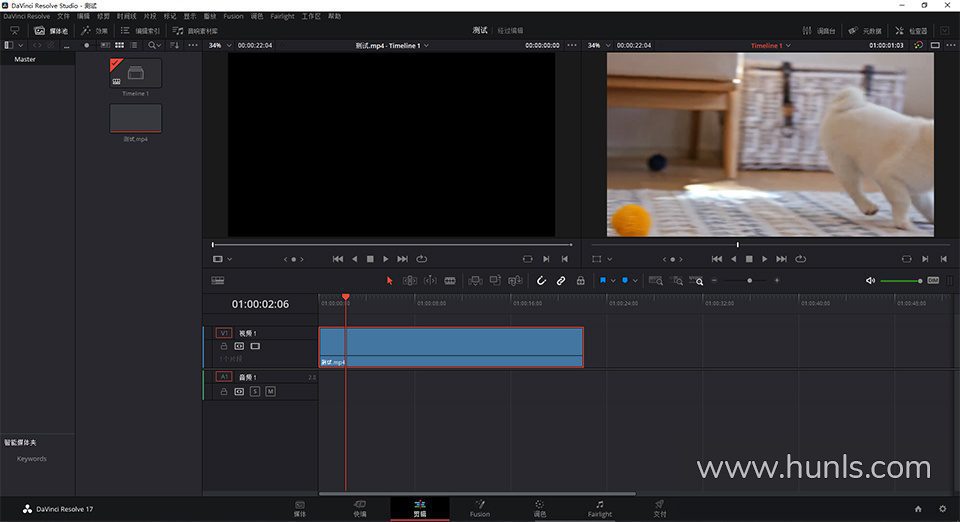
Task: Click the Replace Clip icon
Action: point(516,281)
